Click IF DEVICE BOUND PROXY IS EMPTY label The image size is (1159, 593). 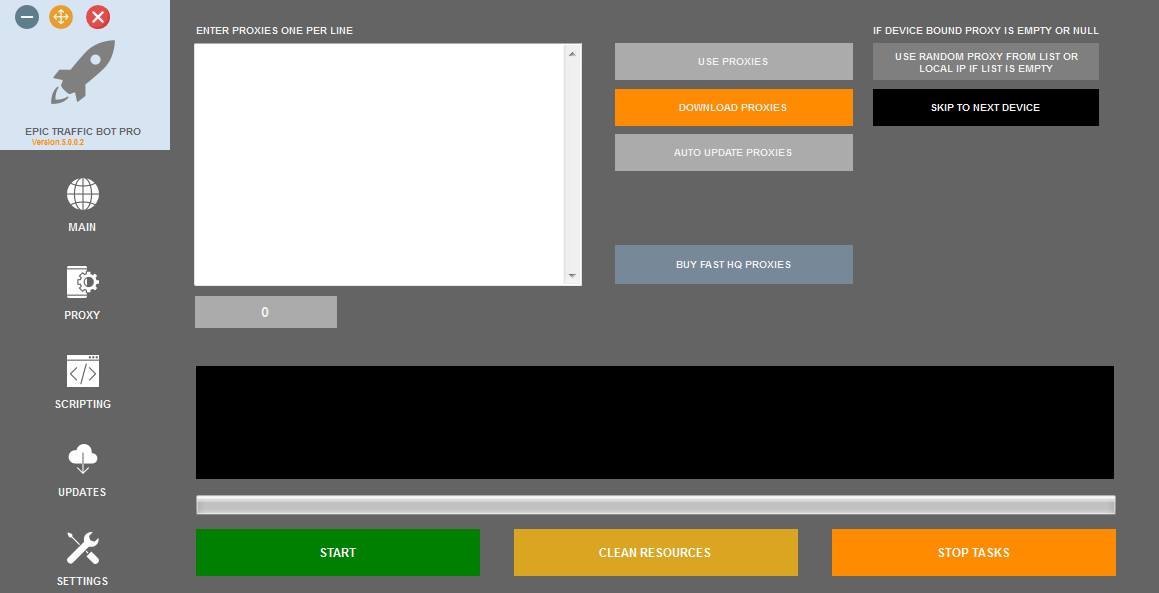pos(986,30)
